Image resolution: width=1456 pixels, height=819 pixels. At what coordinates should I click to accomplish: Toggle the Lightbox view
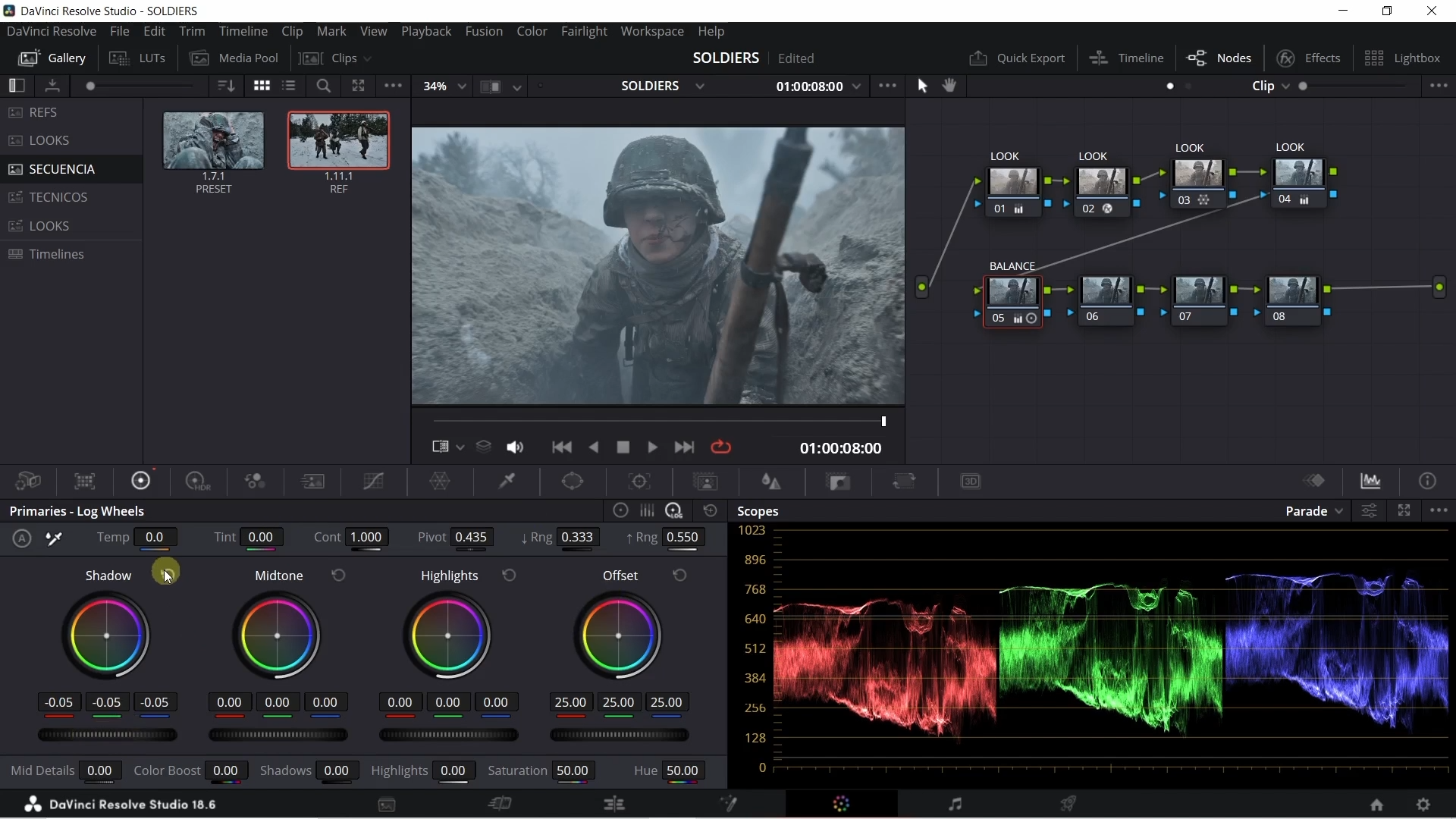[x=1402, y=58]
